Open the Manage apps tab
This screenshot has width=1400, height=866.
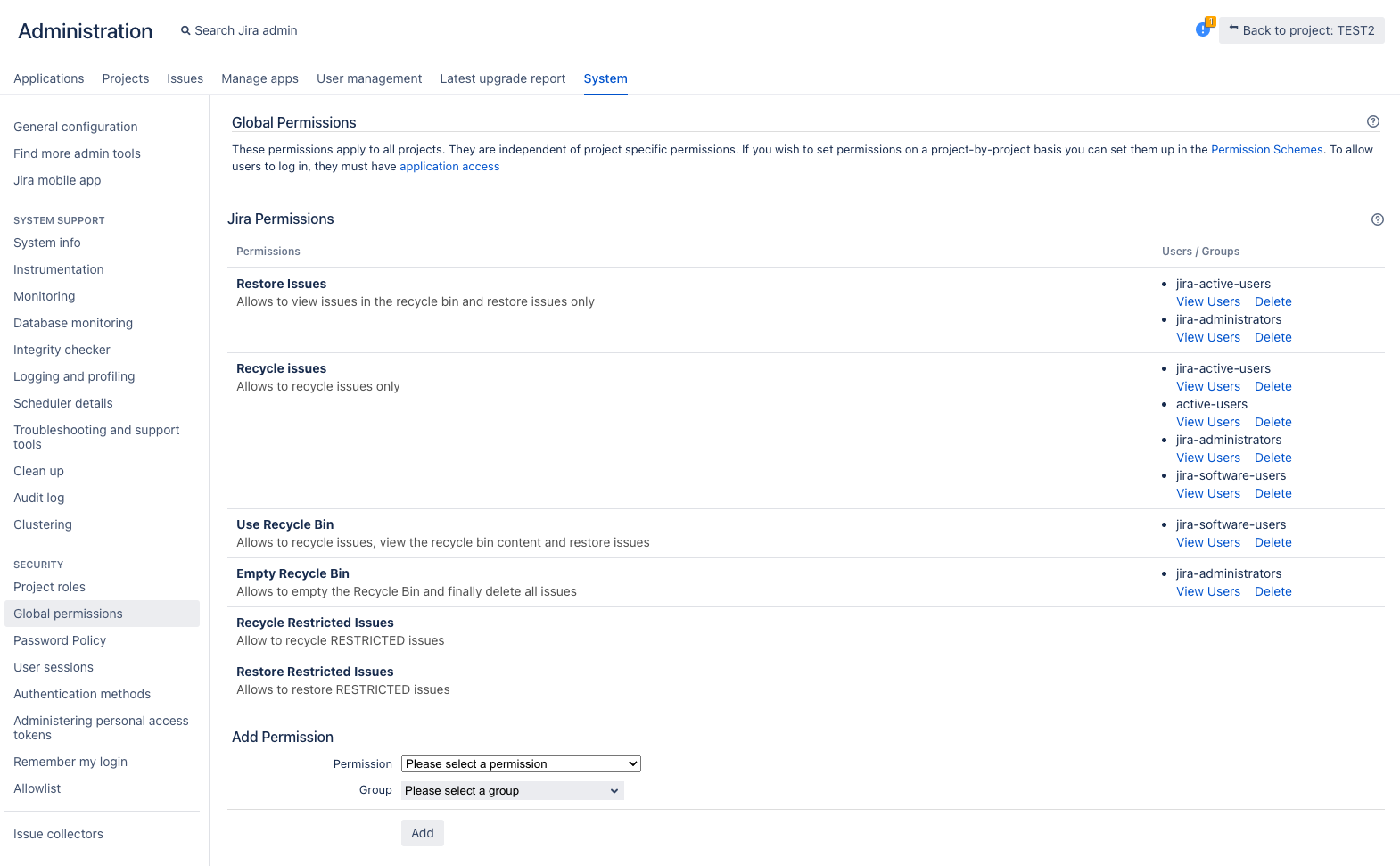click(x=259, y=78)
